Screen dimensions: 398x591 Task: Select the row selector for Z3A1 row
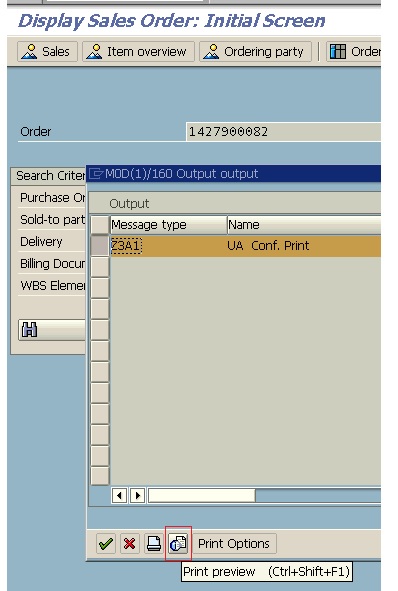click(x=100, y=246)
